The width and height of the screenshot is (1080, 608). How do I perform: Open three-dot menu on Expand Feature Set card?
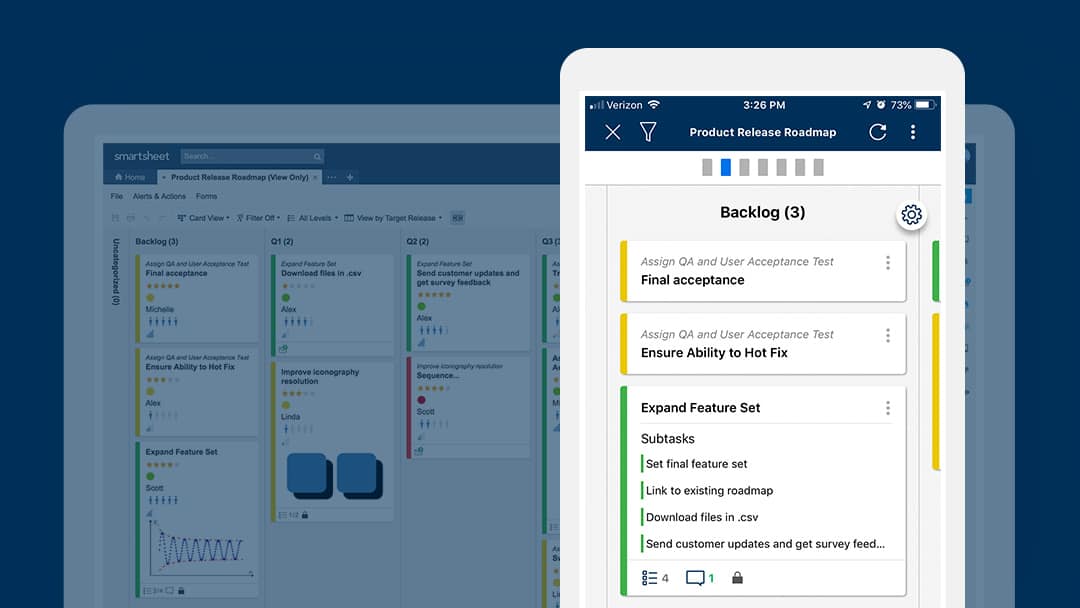(887, 408)
